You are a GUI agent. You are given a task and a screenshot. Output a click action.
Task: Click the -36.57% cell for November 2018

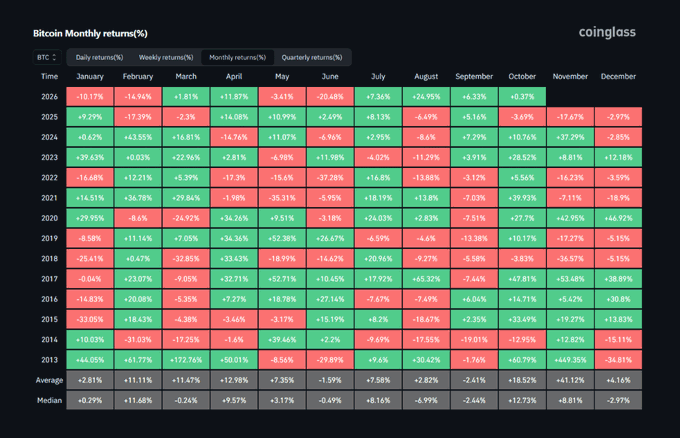pyautogui.click(x=570, y=259)
